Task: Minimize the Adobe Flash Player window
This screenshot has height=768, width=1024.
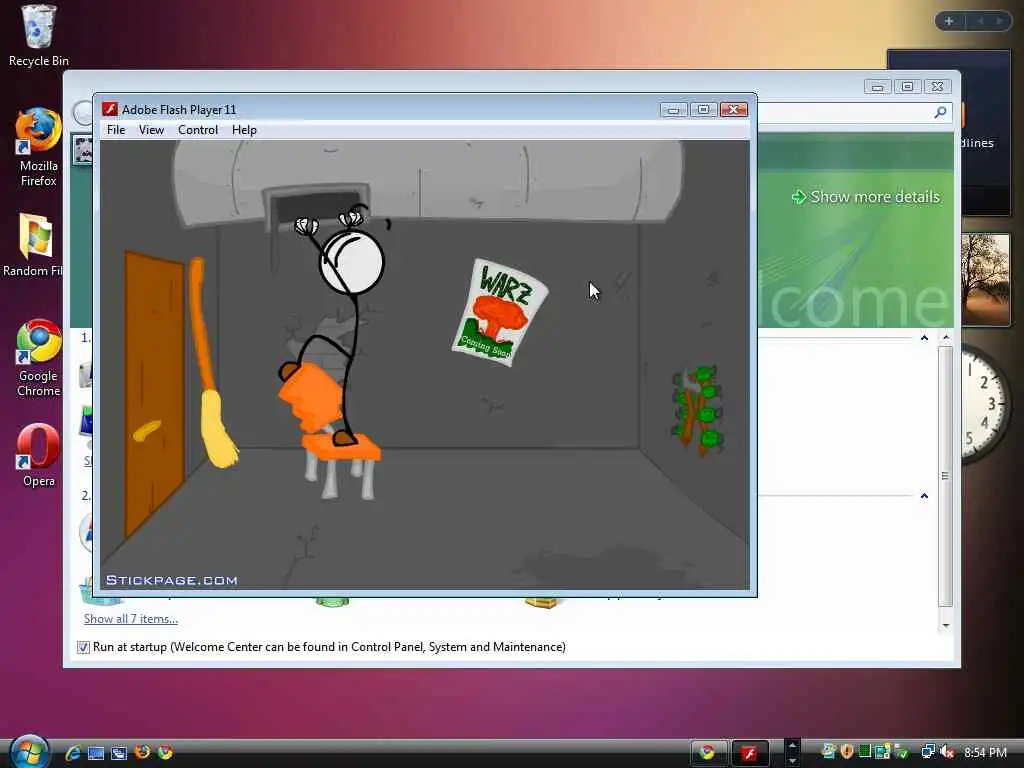Action: [673, 110]
